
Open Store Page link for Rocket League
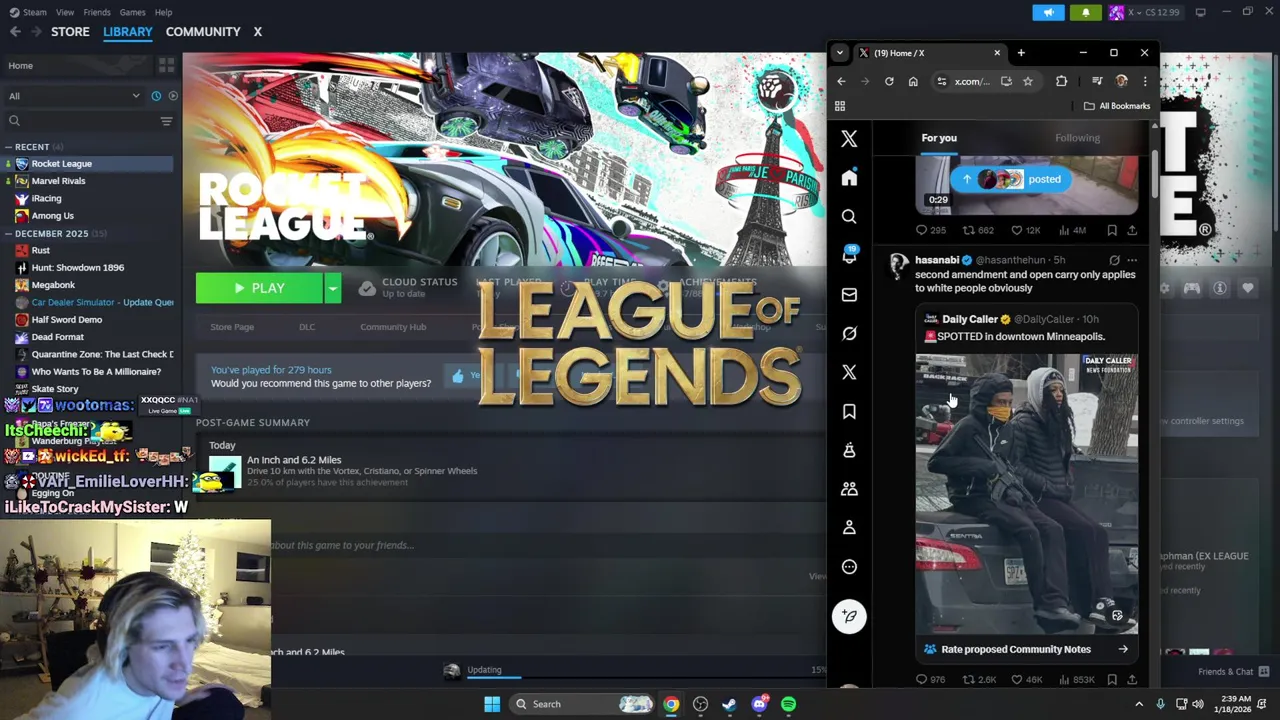click(232, 327)
